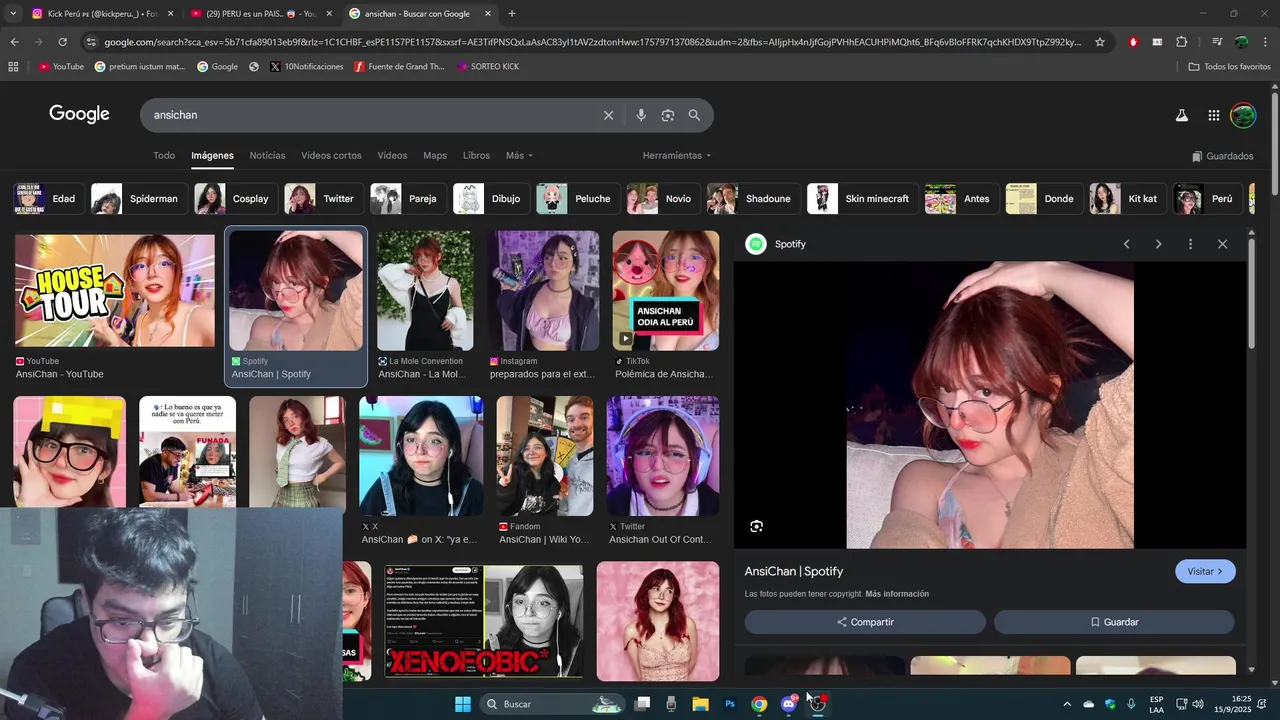1280x720 pixels.
Task: Show hidden tray icons chevron
Action: click(x=1066, y=704)
